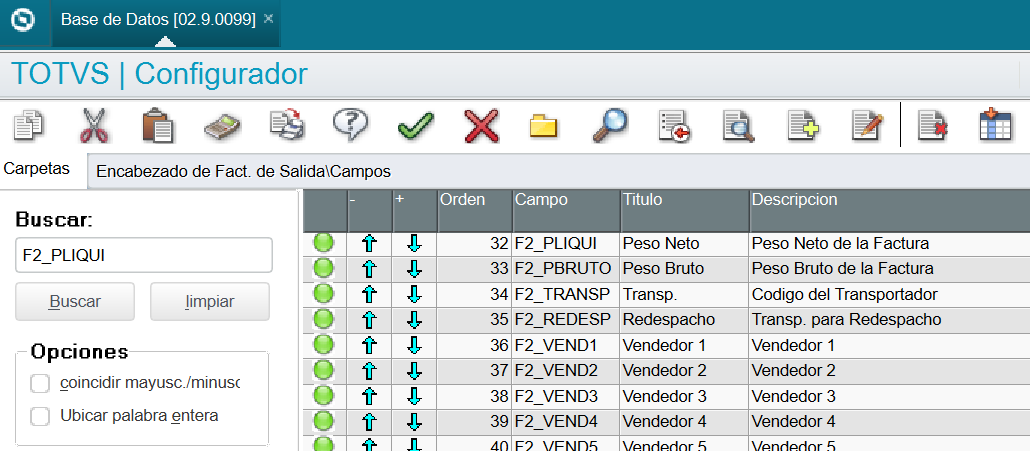Select the F2_PLIQUI field cell
The width and height of the screenshot is (1030, 451).
pyautogui.click(x=566, y=244)
